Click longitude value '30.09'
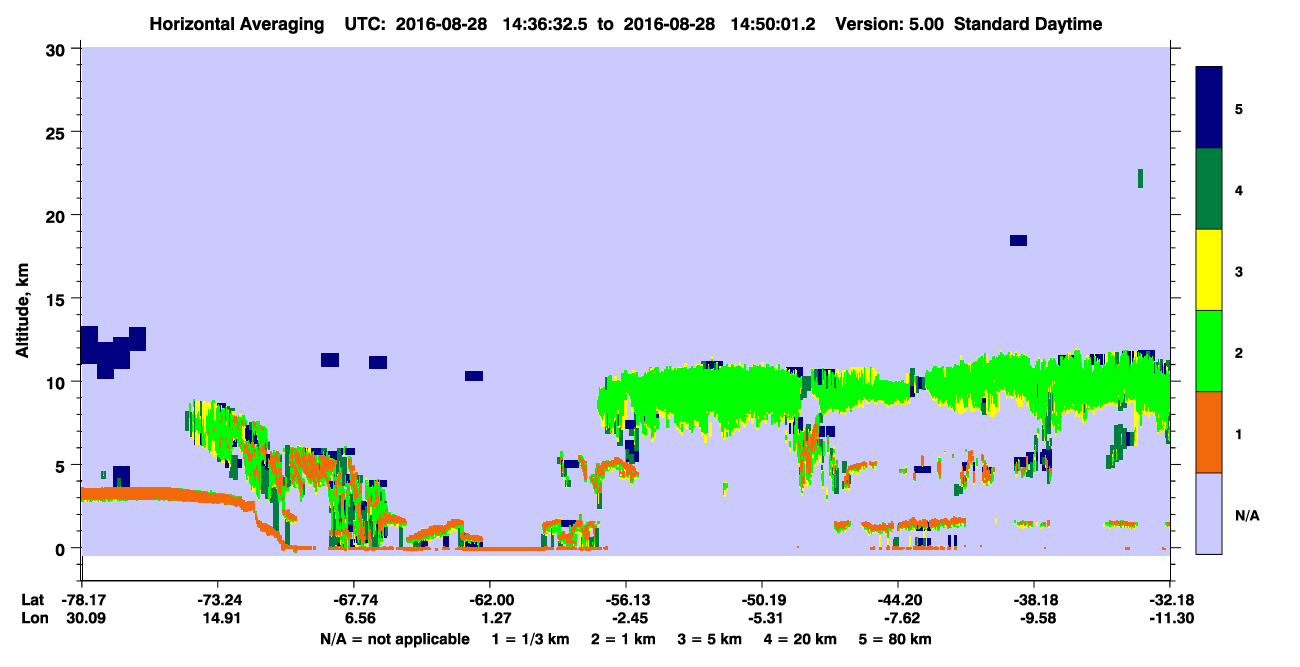This screenshot has width=1300, height=667. point(85,619)
